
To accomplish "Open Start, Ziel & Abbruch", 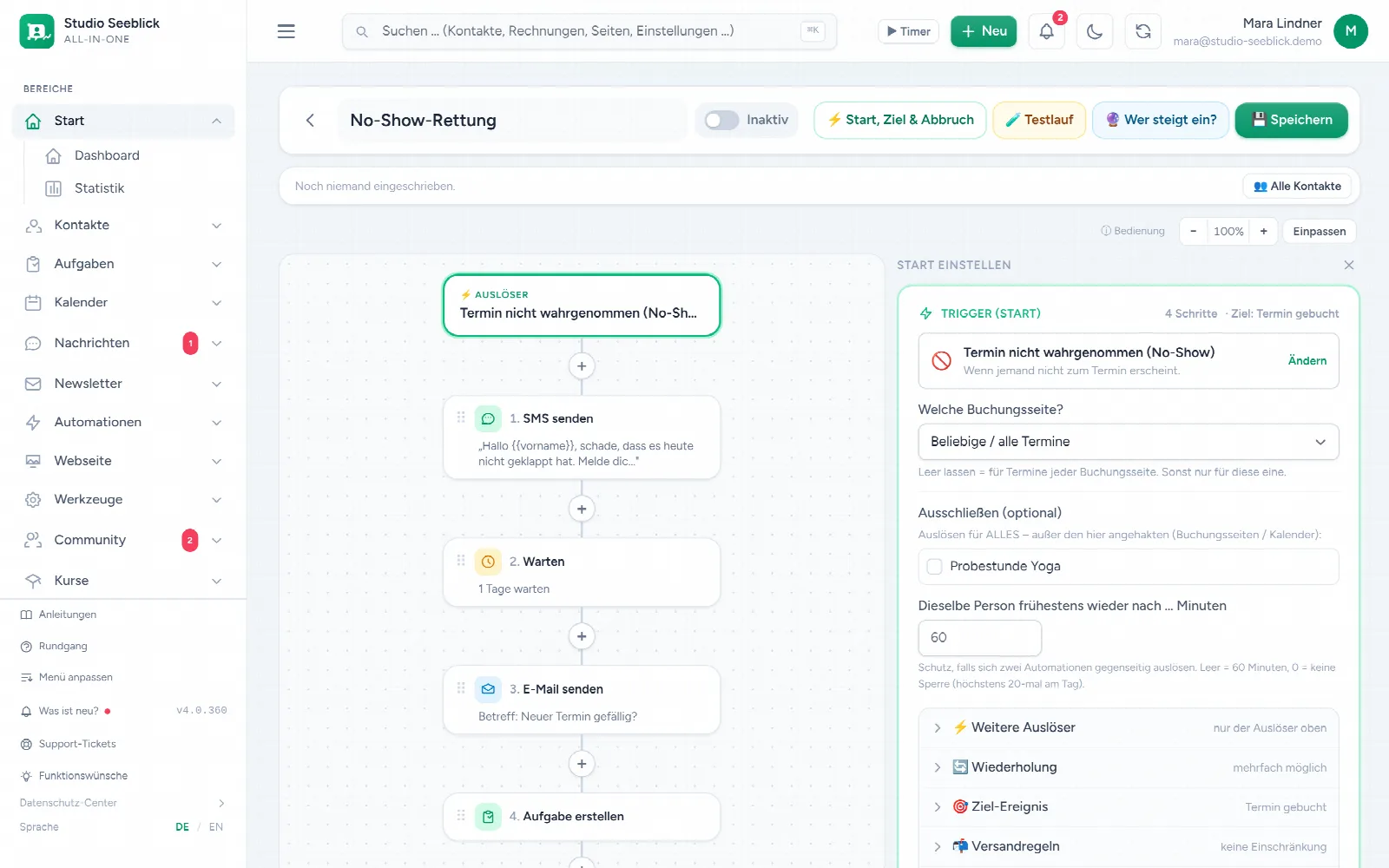I will point(899,120).
